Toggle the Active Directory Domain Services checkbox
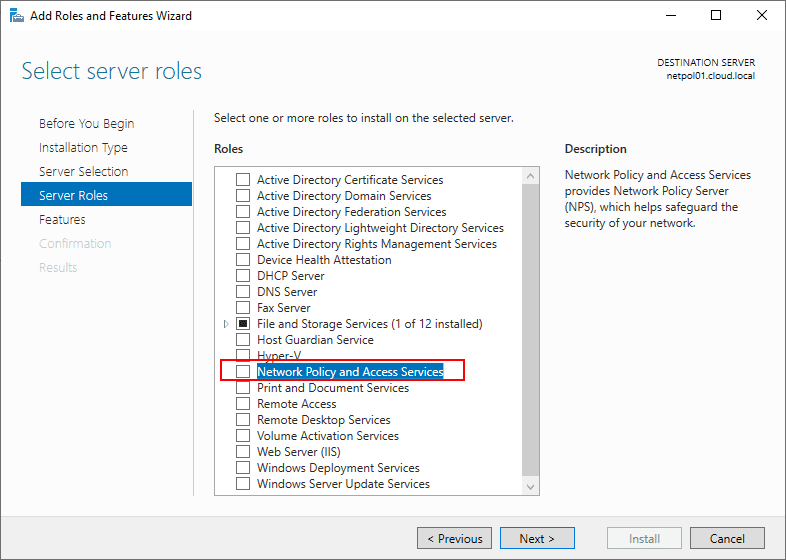 [243, 196]
